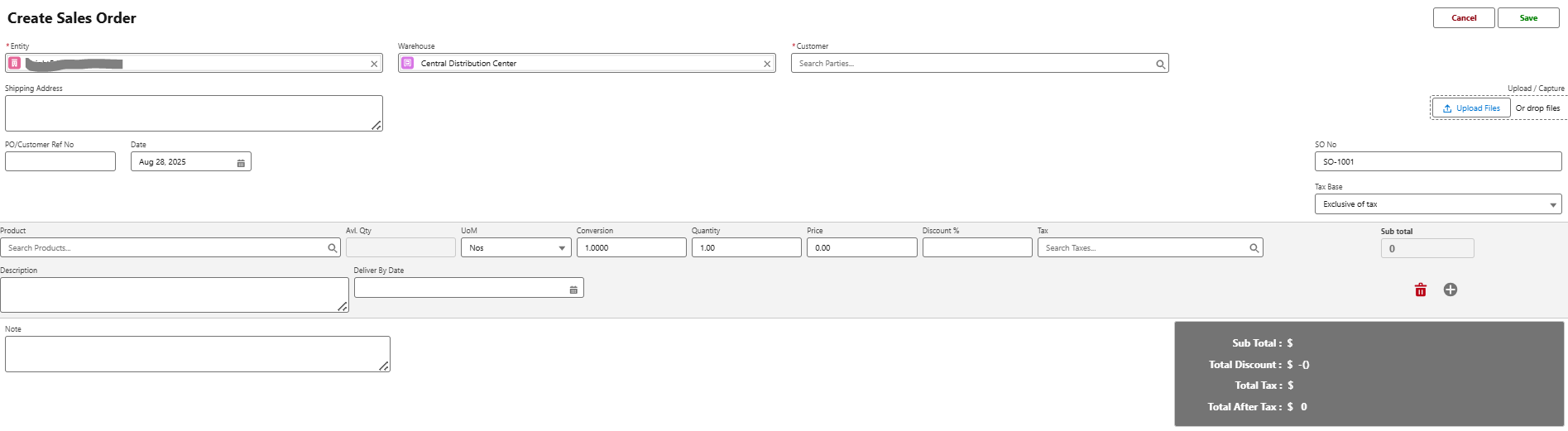Click the Search Parties customer field
This screenshot has width=1568, height=431.
[x=980, y=64]
